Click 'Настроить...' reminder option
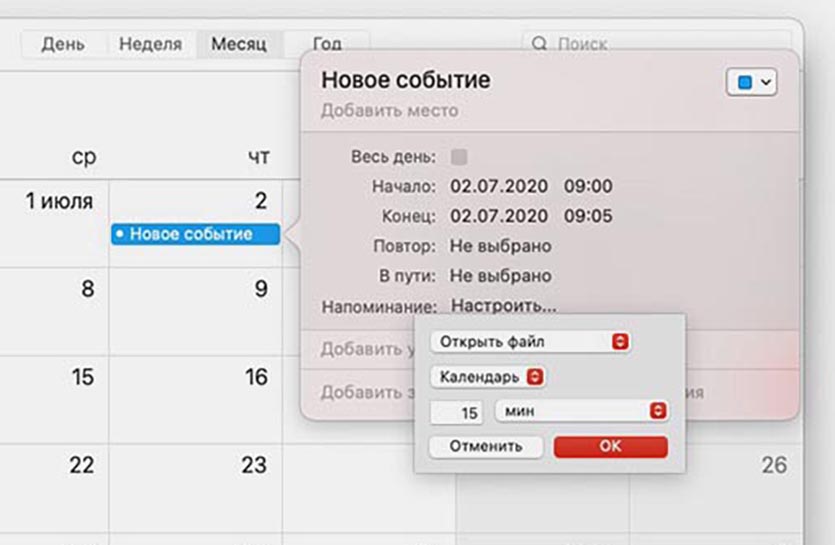The height and width of the screenshot is (545, 835). (503, 306)
